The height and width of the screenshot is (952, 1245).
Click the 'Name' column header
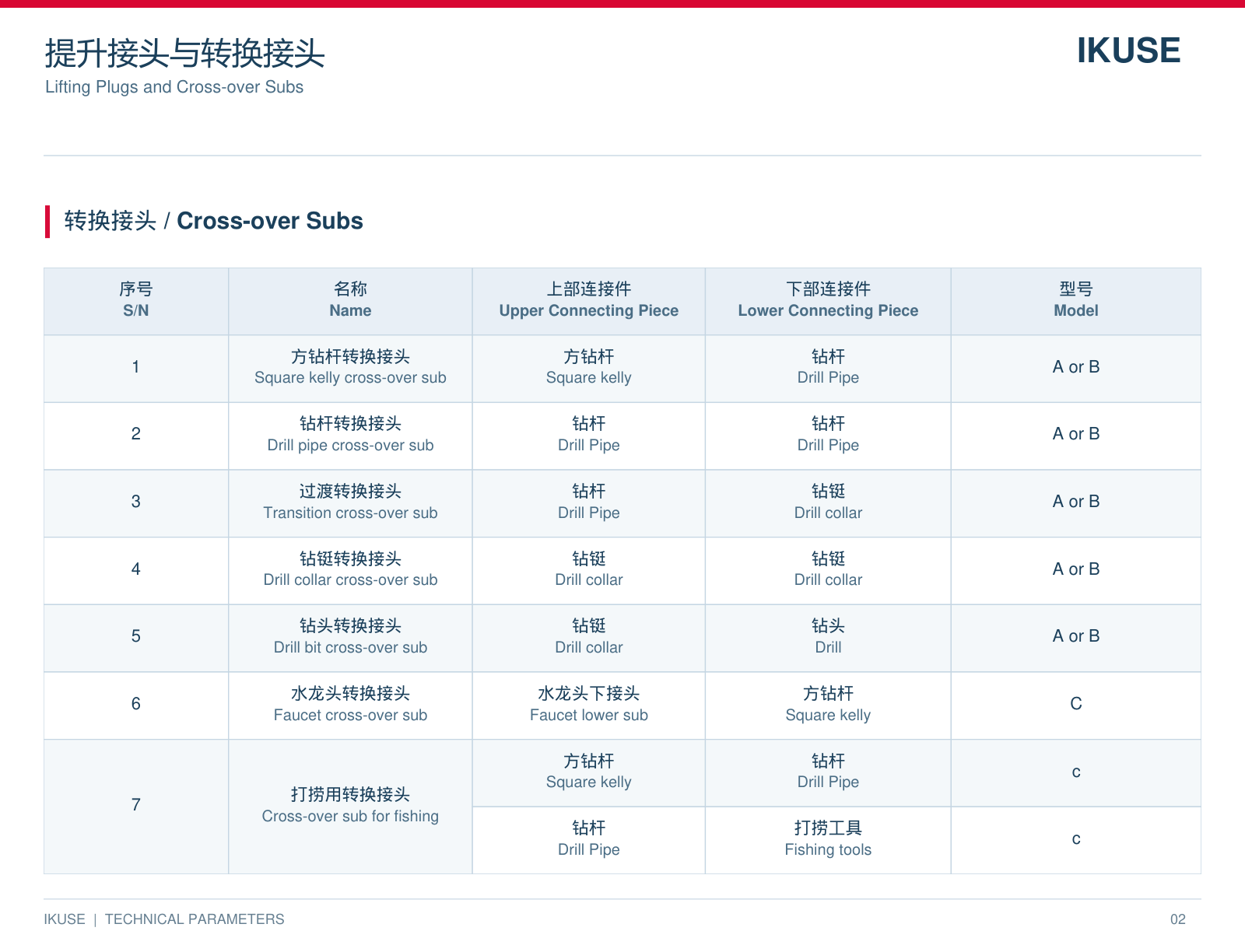pos(350,302)
